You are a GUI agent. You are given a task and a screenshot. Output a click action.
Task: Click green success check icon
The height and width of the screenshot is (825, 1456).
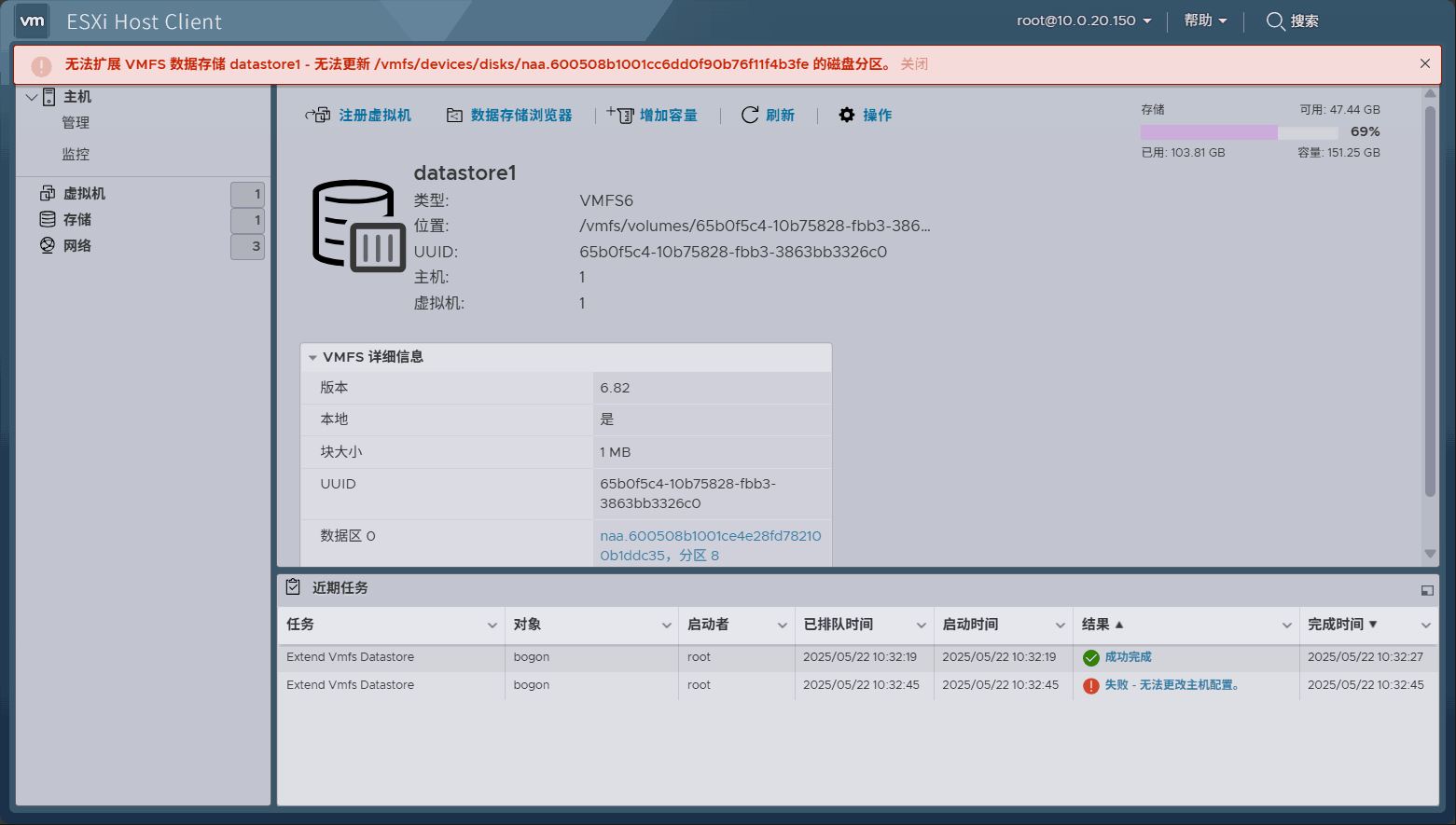tap(1091, 658)
